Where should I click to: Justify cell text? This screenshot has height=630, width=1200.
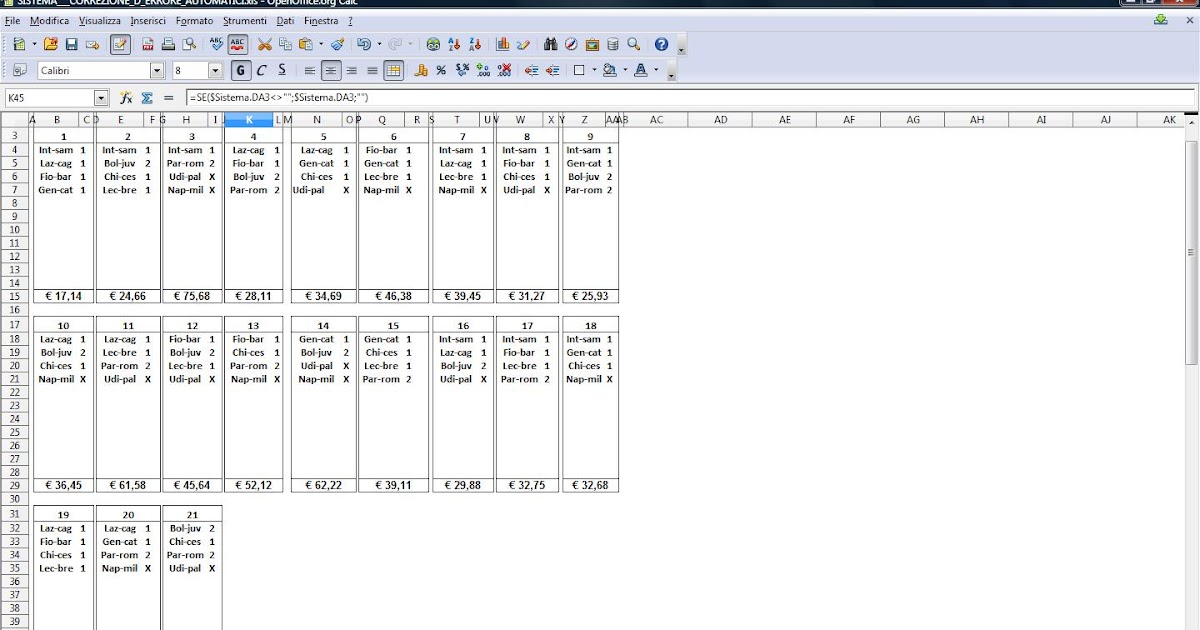pos(372,70)
